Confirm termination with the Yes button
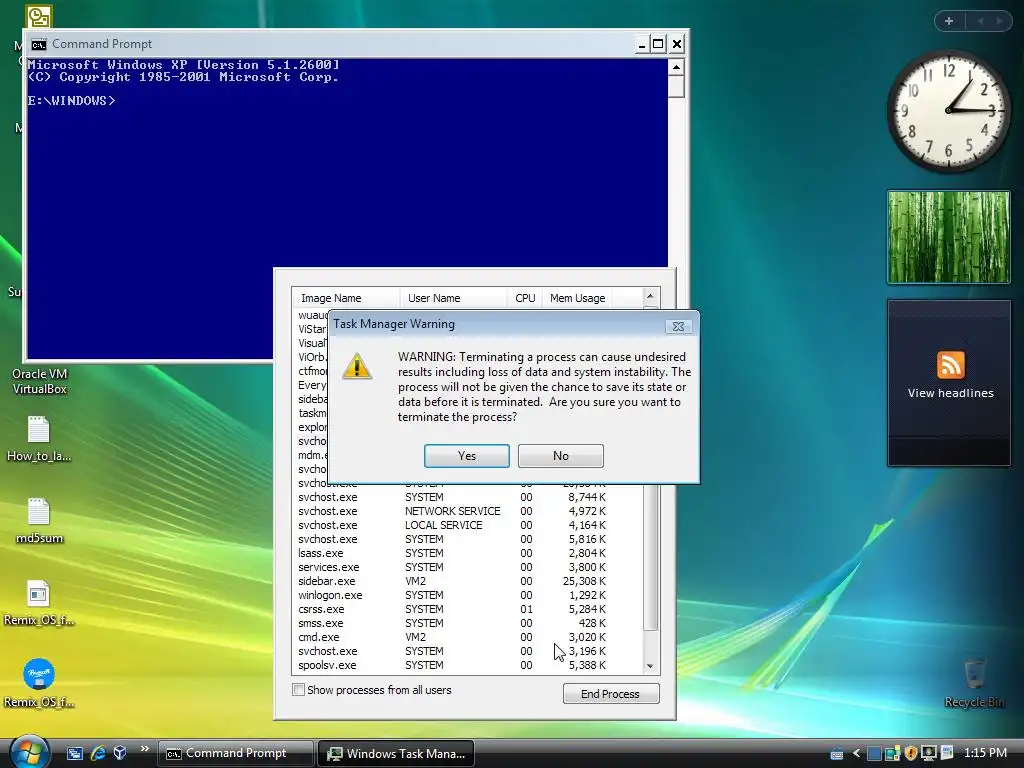 (466, 456)
